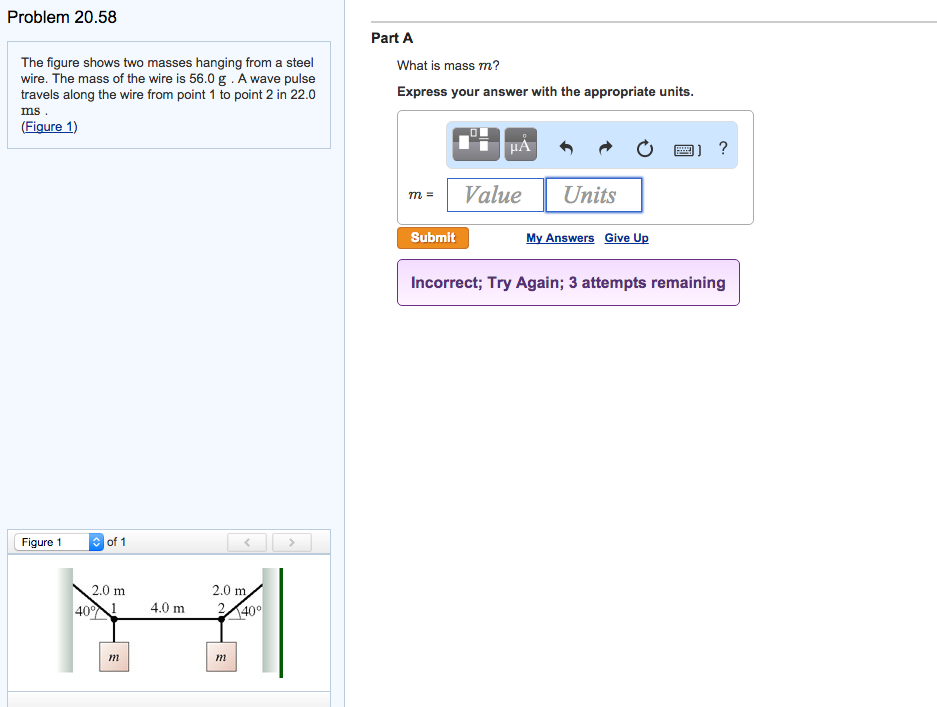Submit the answer
The height and width of the screenshot is (707, 937).
tap(432, 238)
